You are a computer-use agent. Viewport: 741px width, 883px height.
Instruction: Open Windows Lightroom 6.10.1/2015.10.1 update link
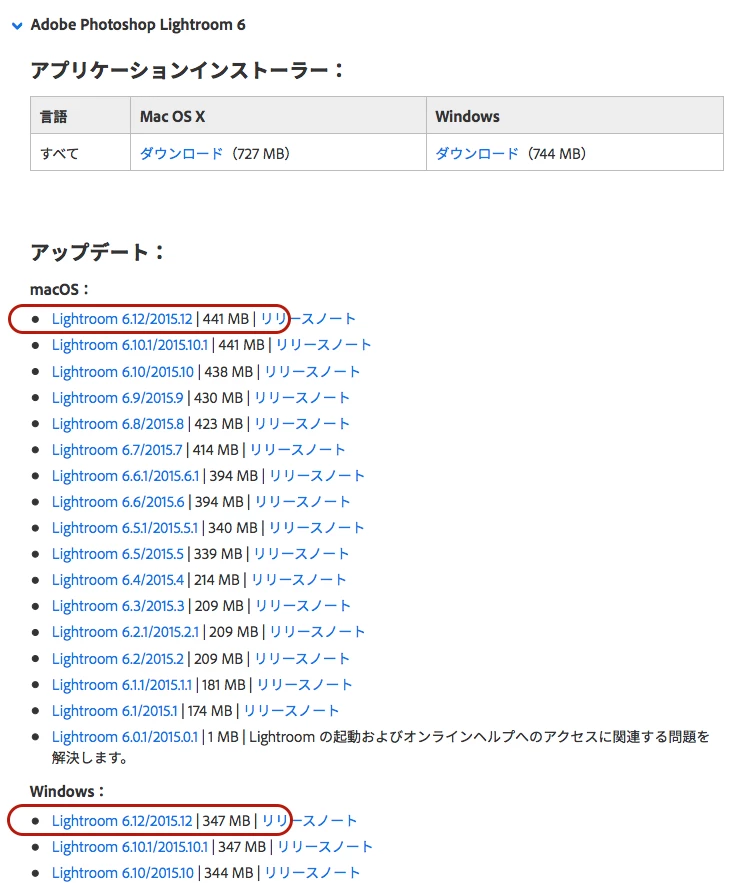(x=130, y=847)
